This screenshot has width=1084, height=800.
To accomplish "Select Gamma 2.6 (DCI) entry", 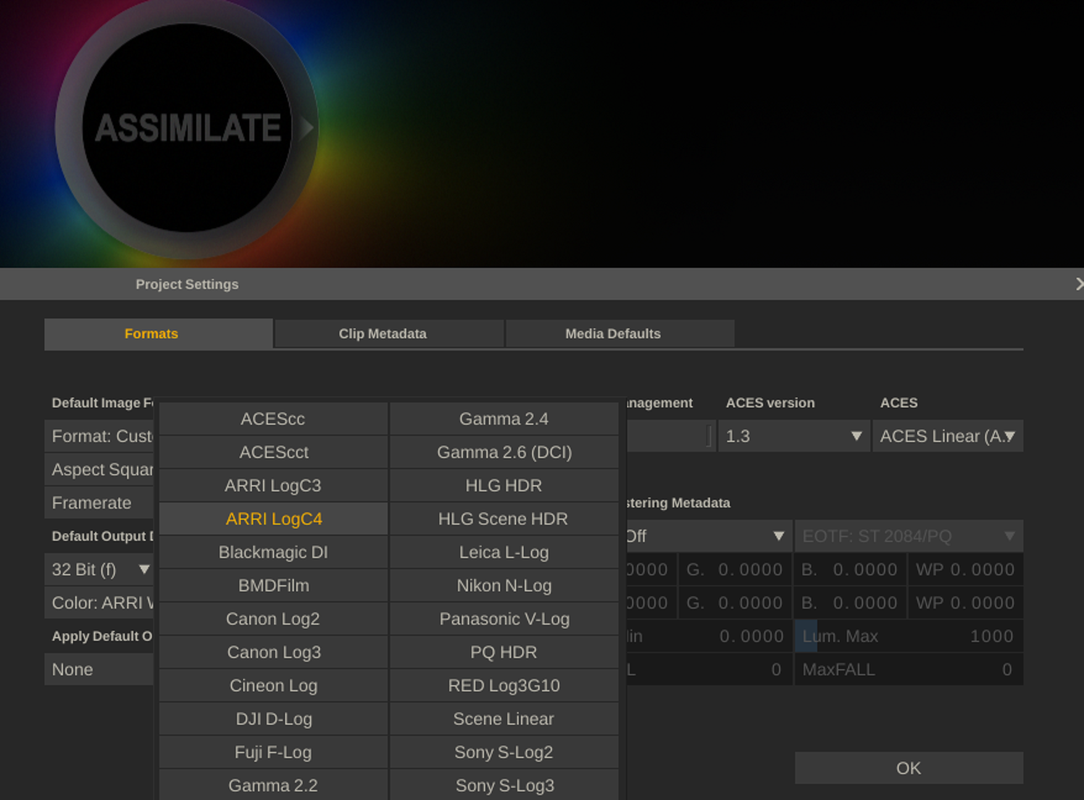I will (x=504, y=452).
